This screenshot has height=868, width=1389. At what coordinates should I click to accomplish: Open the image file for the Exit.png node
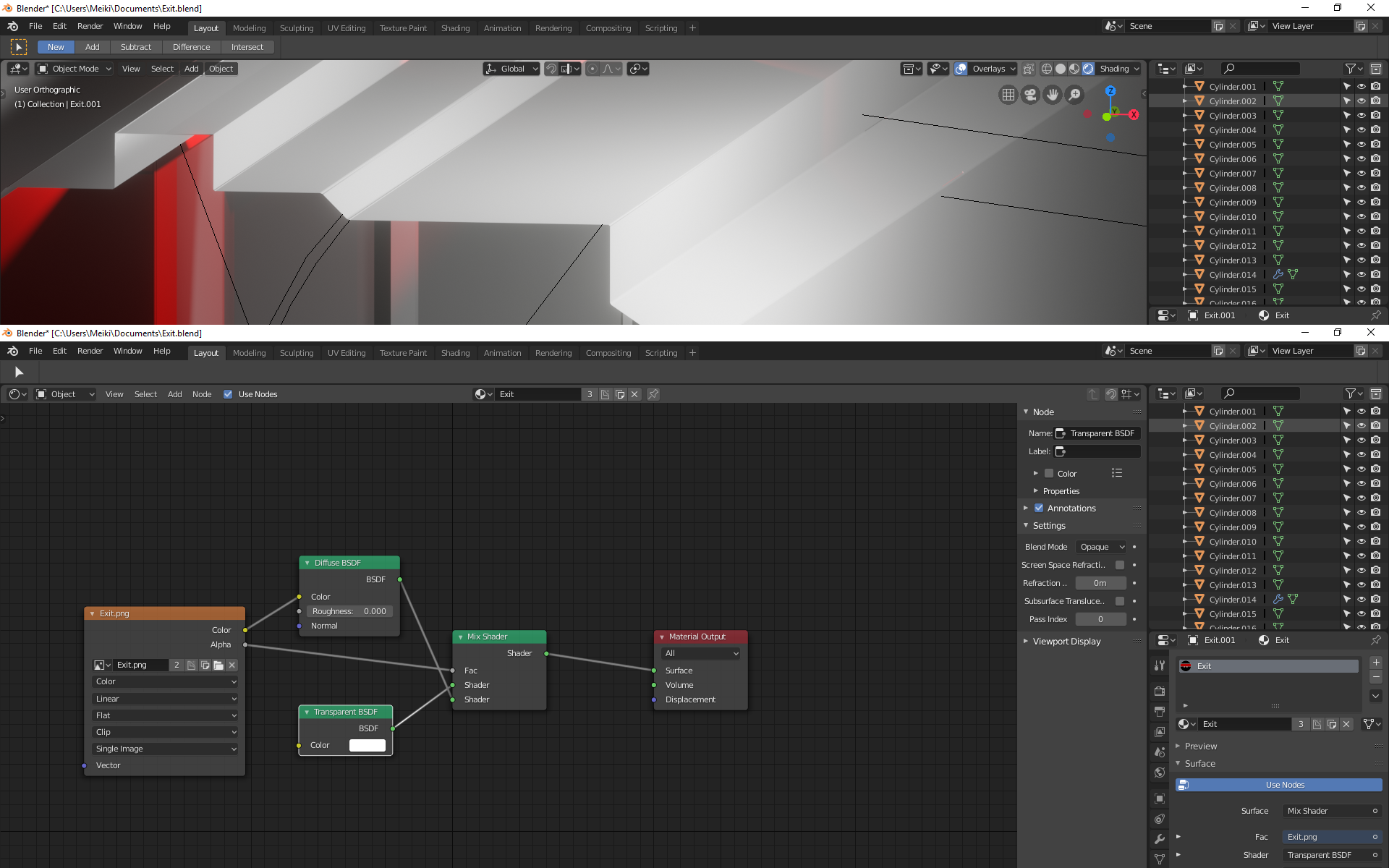click(218, 665)
